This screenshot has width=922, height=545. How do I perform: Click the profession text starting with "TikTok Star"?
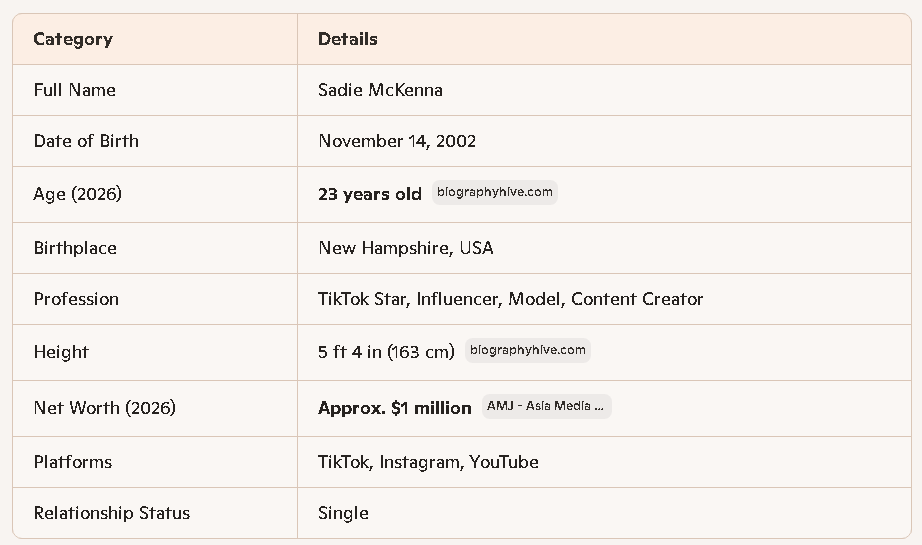point(510,299)
